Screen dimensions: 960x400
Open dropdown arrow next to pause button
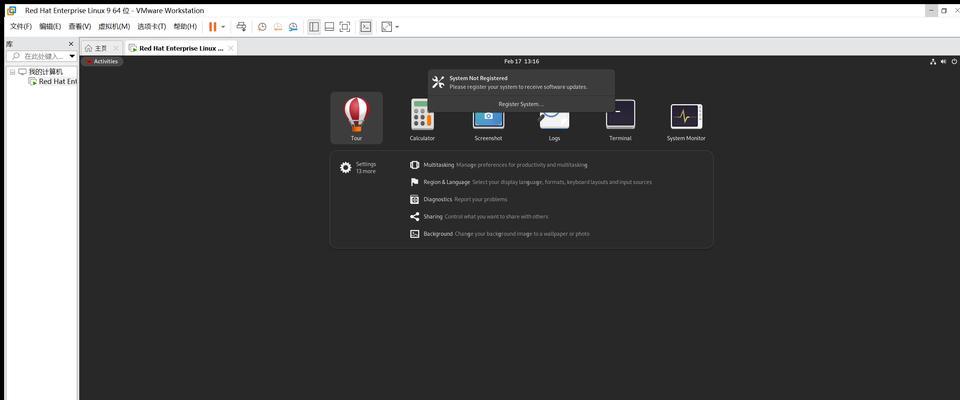(223, 27)
